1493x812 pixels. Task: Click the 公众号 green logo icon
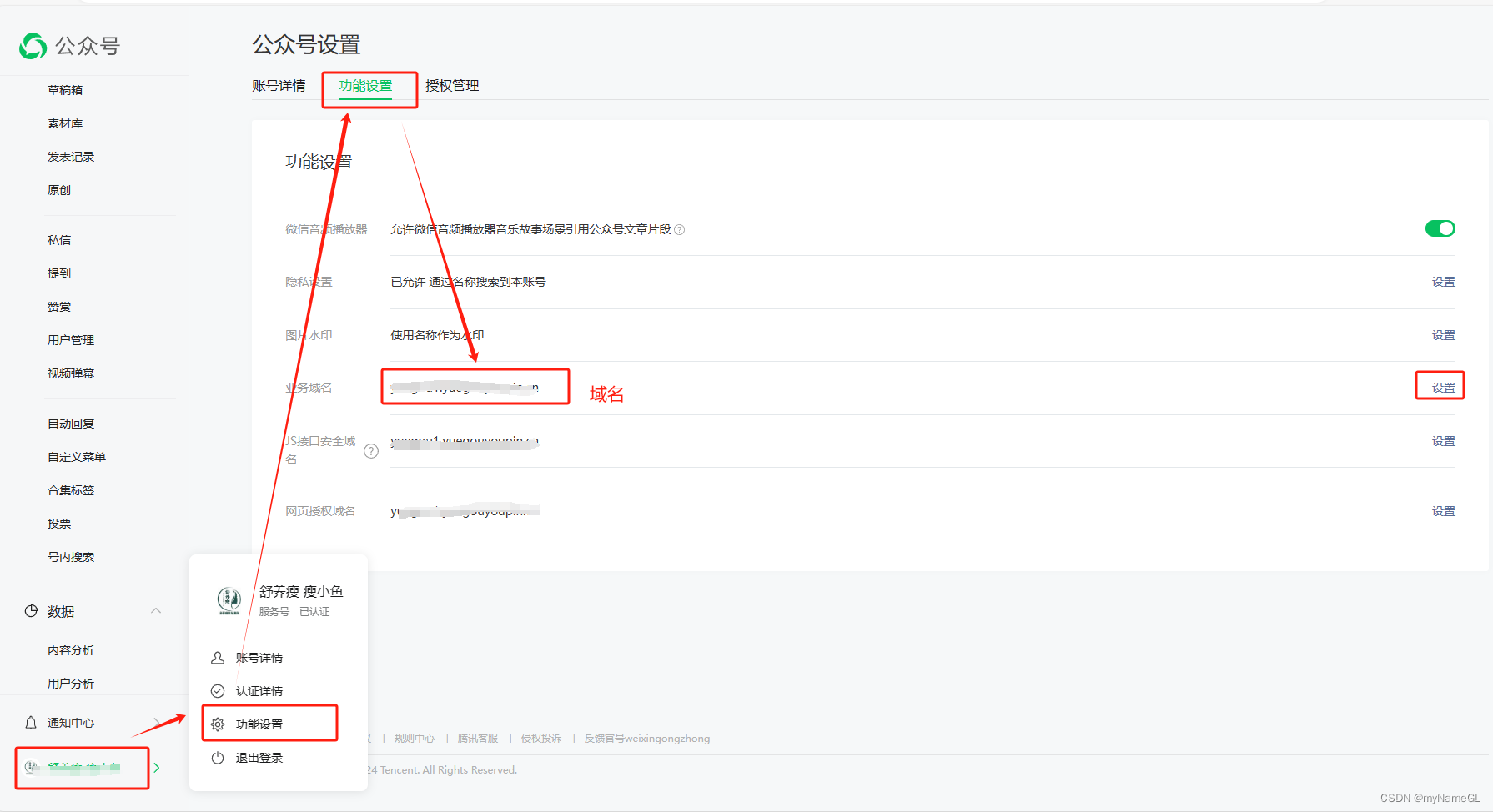(33, 46)
